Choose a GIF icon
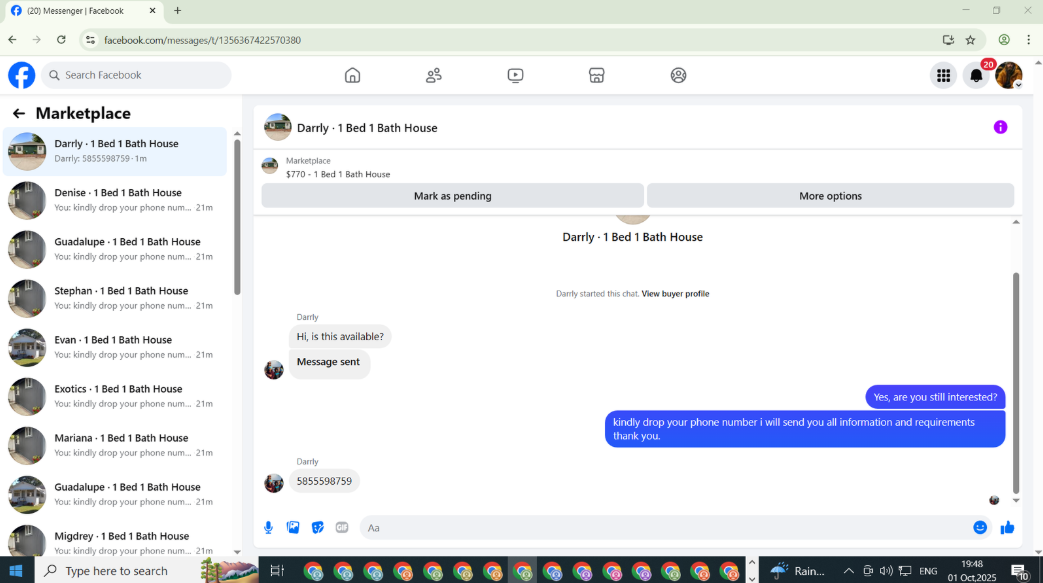The width and height of the screenshot is (1043, 583). [x=342, y=528]
